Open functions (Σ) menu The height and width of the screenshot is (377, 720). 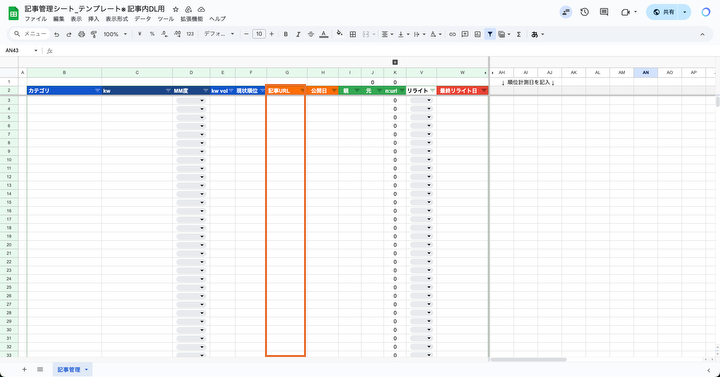click(x=518, y=34)
